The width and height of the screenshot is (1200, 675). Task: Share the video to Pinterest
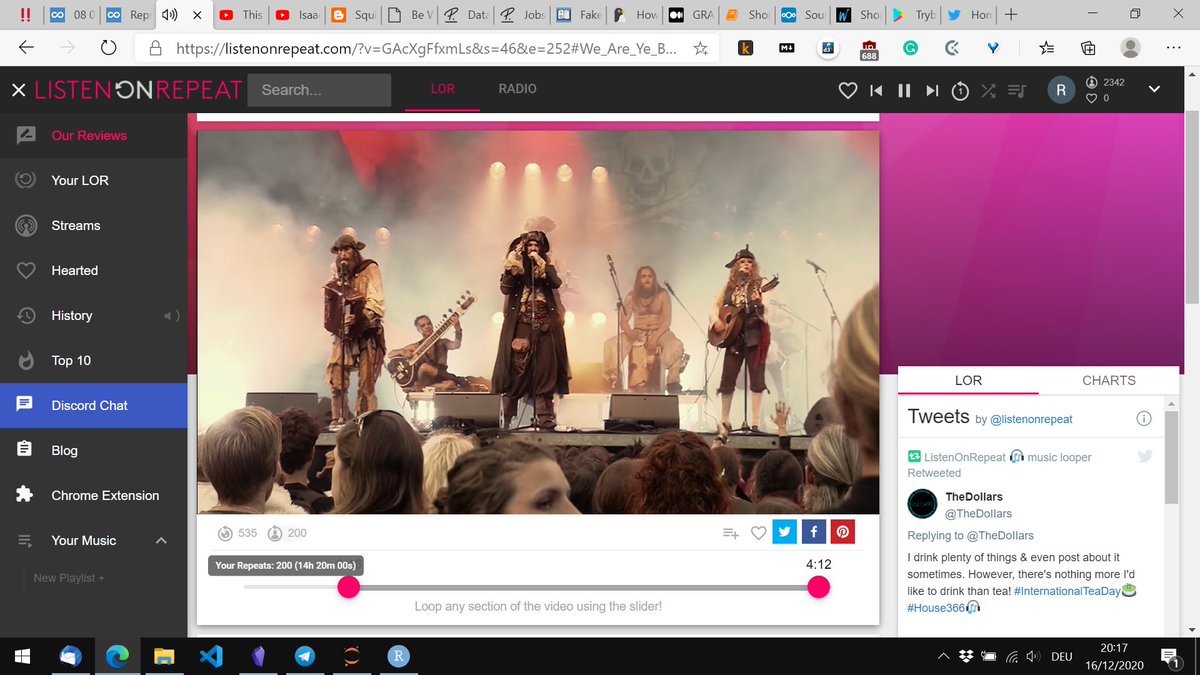[x=842, y=531]
